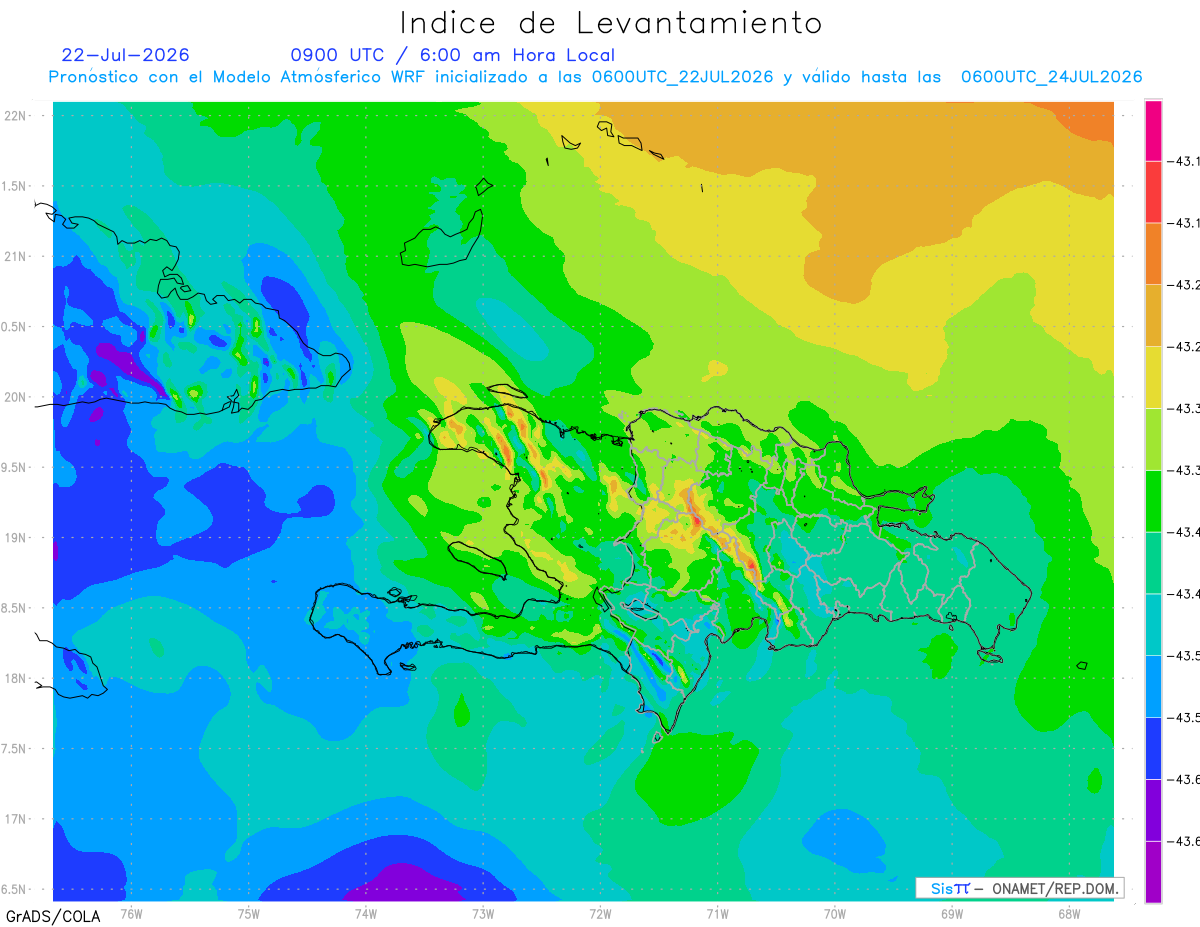Click the "0900 UTC / 6:00 am Hora Local" text

(x=452, y=55)
